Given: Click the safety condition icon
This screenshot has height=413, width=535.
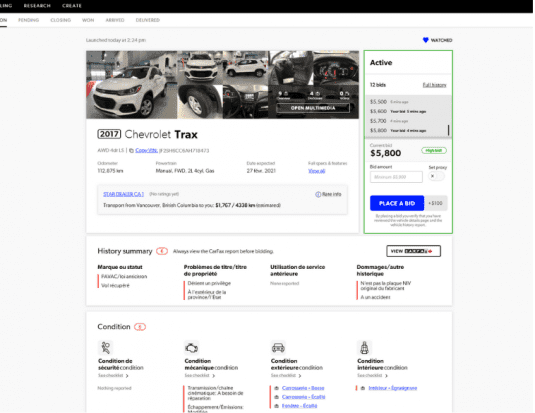Looking at the screenshot, I should pos(106,348).
